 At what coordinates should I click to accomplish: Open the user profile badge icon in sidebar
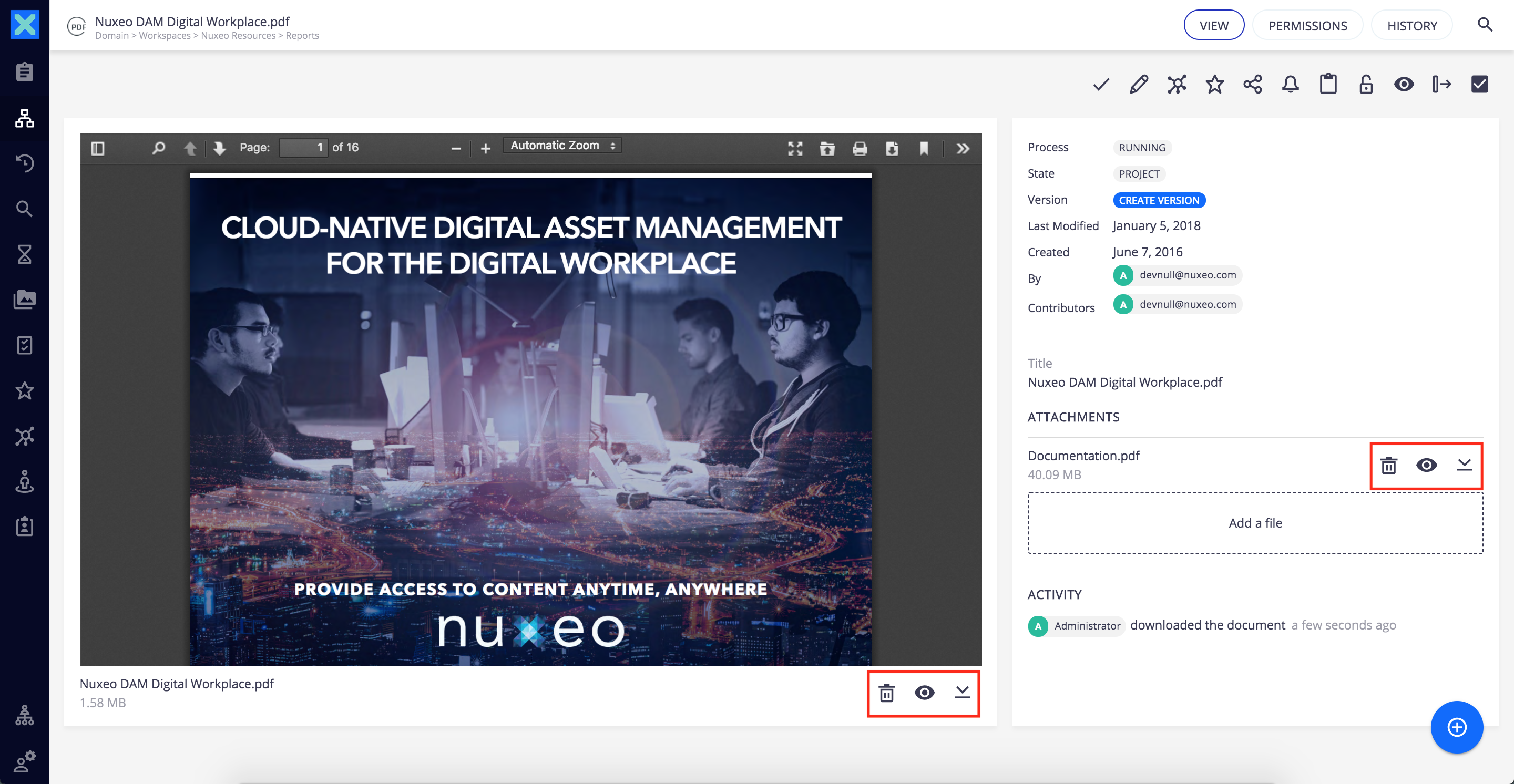(x=25, y=527)
